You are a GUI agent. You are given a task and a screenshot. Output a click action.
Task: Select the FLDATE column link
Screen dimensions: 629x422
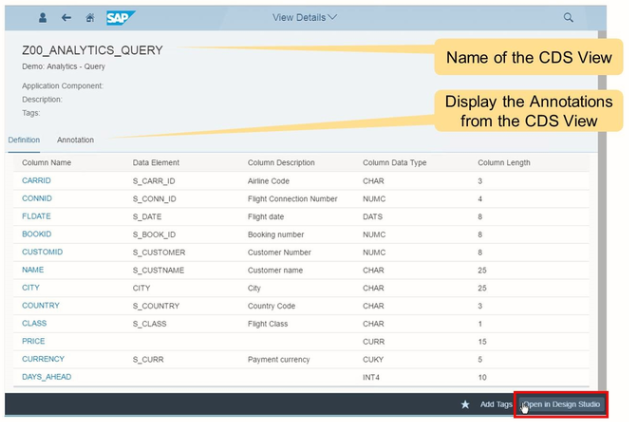[36, 217]
